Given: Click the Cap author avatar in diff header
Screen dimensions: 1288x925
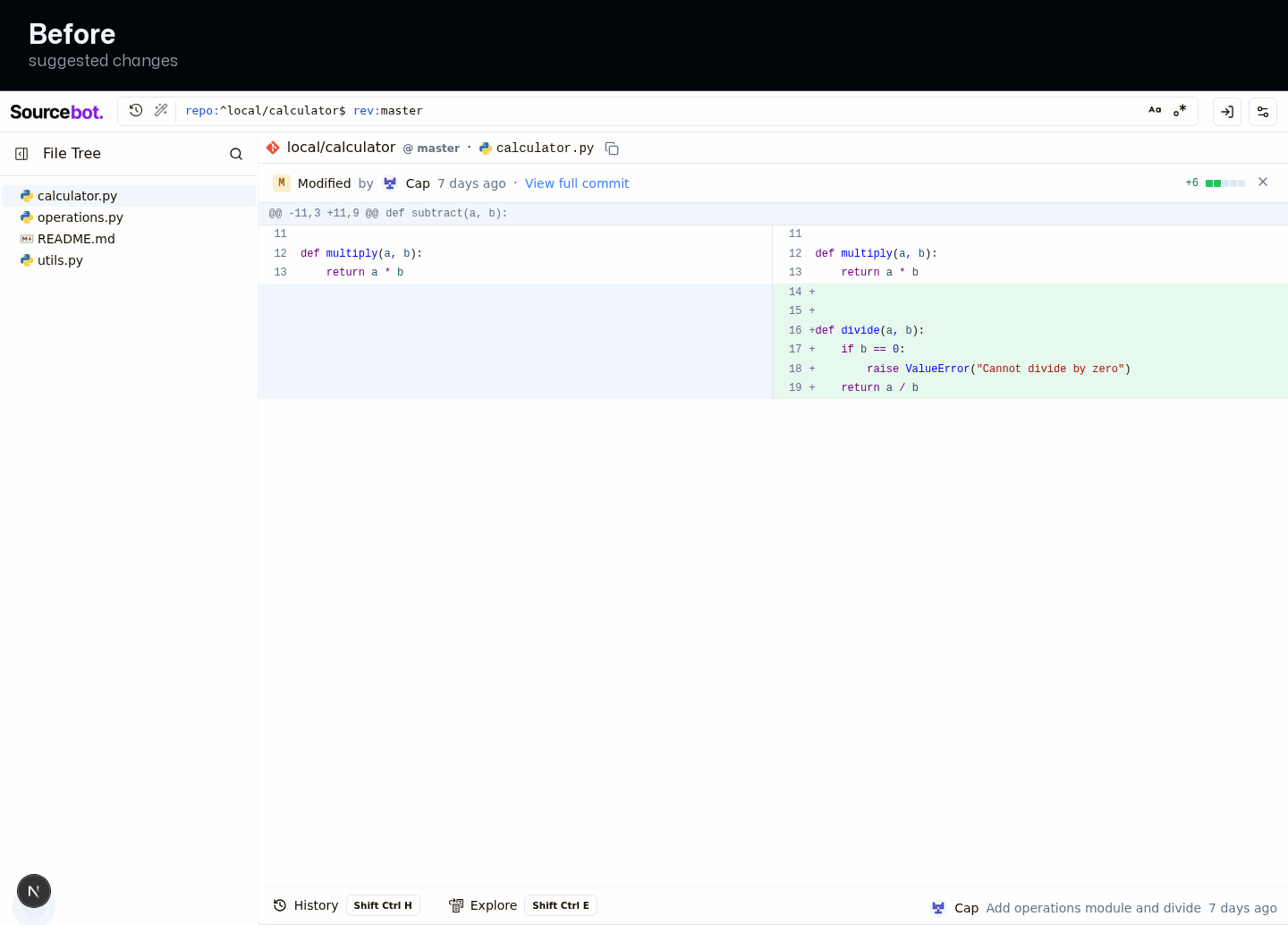Looking at the screenshot, I should pyautogui.click(x=390, y=183).
